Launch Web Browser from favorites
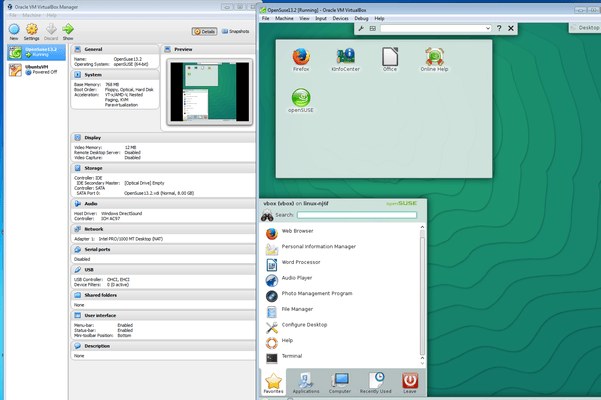601x400 pixels. [x=341, y=231]
